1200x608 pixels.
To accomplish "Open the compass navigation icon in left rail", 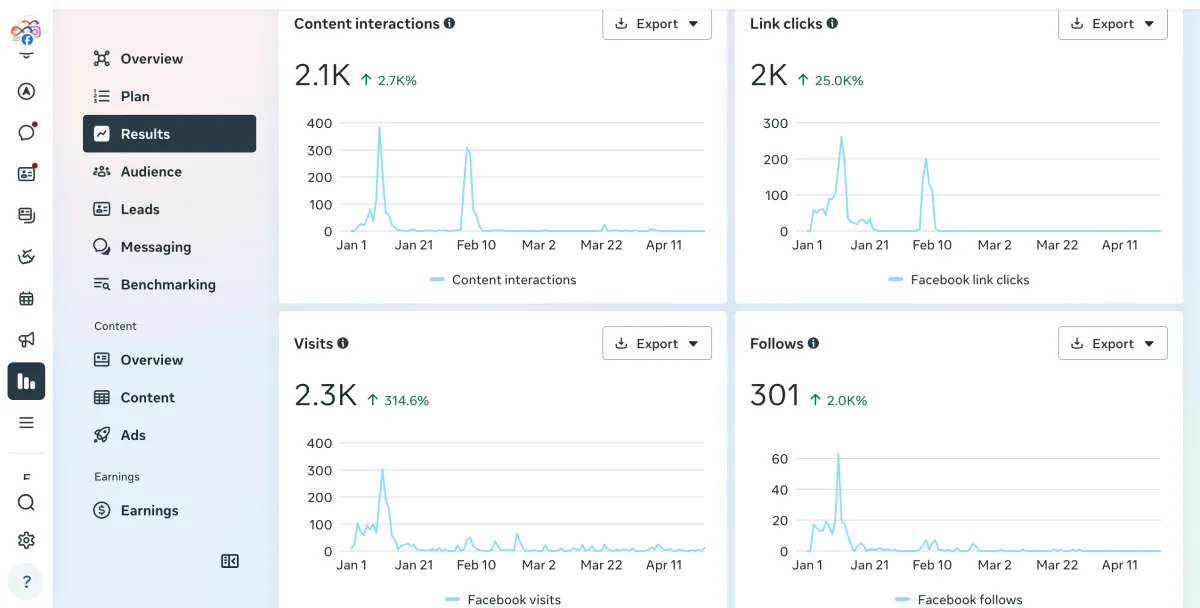I will (27, 92).
